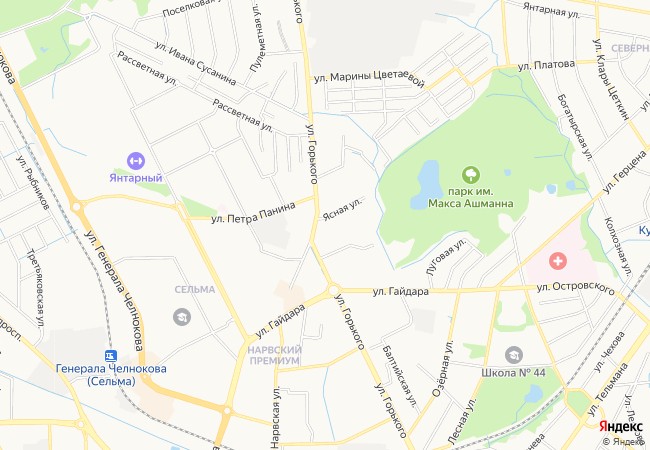Select the Янтарный place label

(136, 178)
